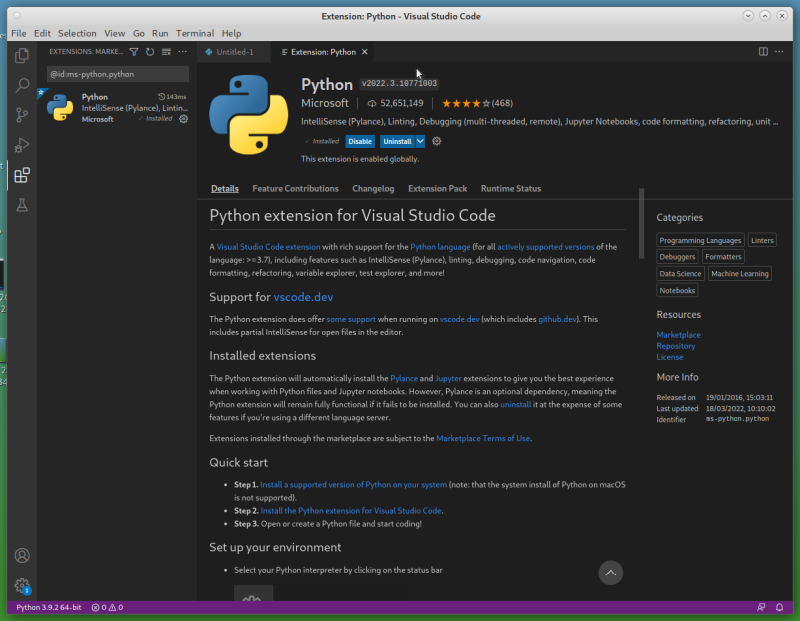Select the Extensions view icon
800x621 pixels.
click(22, 175)
